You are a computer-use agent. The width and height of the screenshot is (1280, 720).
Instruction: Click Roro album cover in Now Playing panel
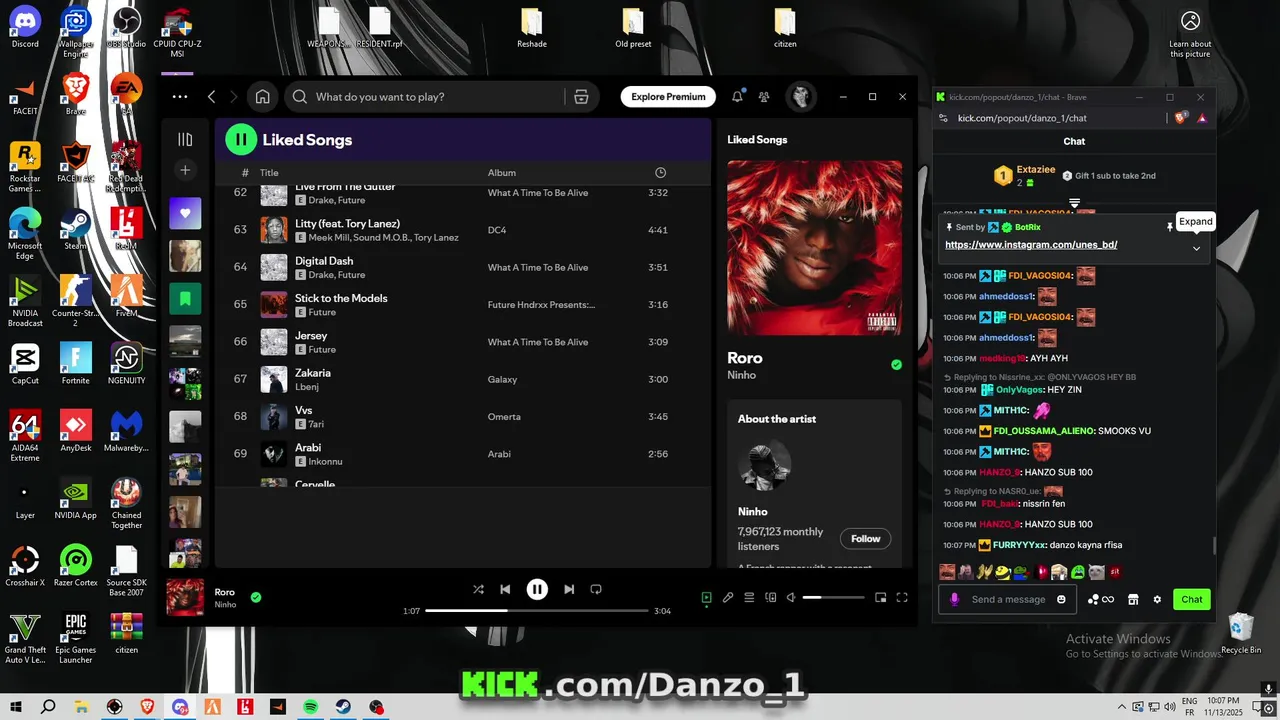814,248
